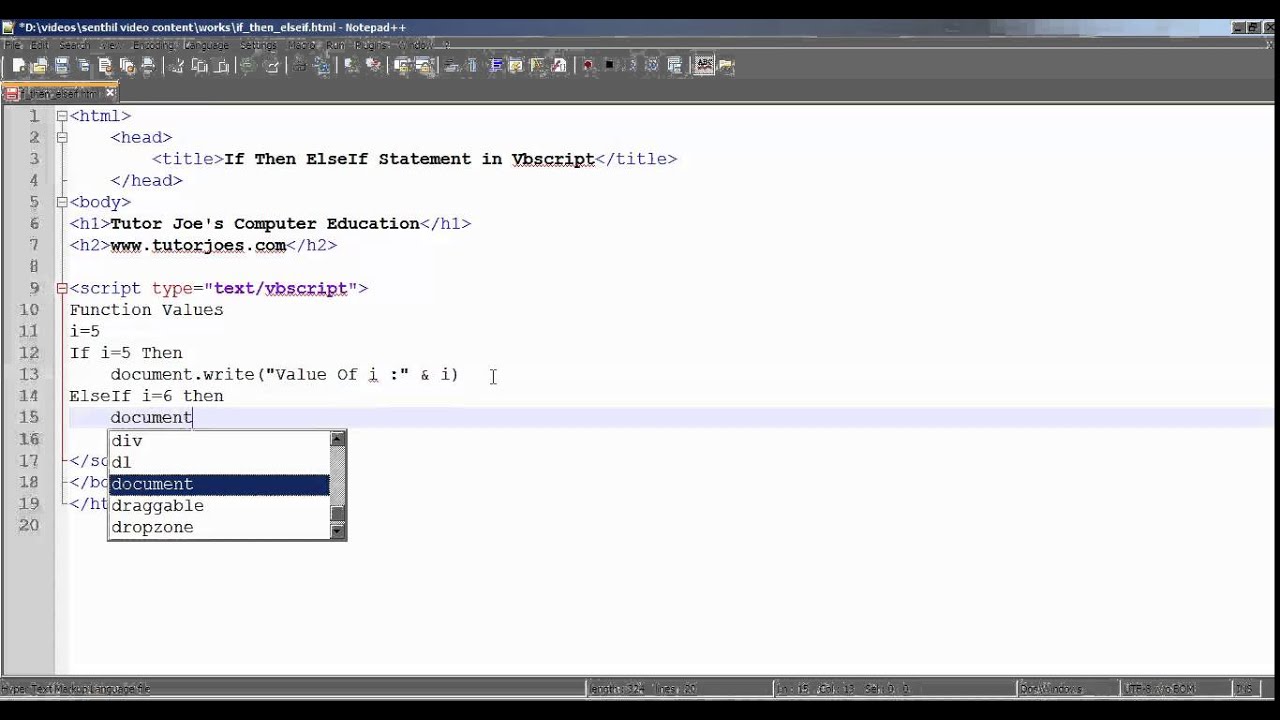The width and height of the screenshot is (1280, 720).
Task: Click the 'ElseIf i=6 then' code line
Action: click(146, 396)
